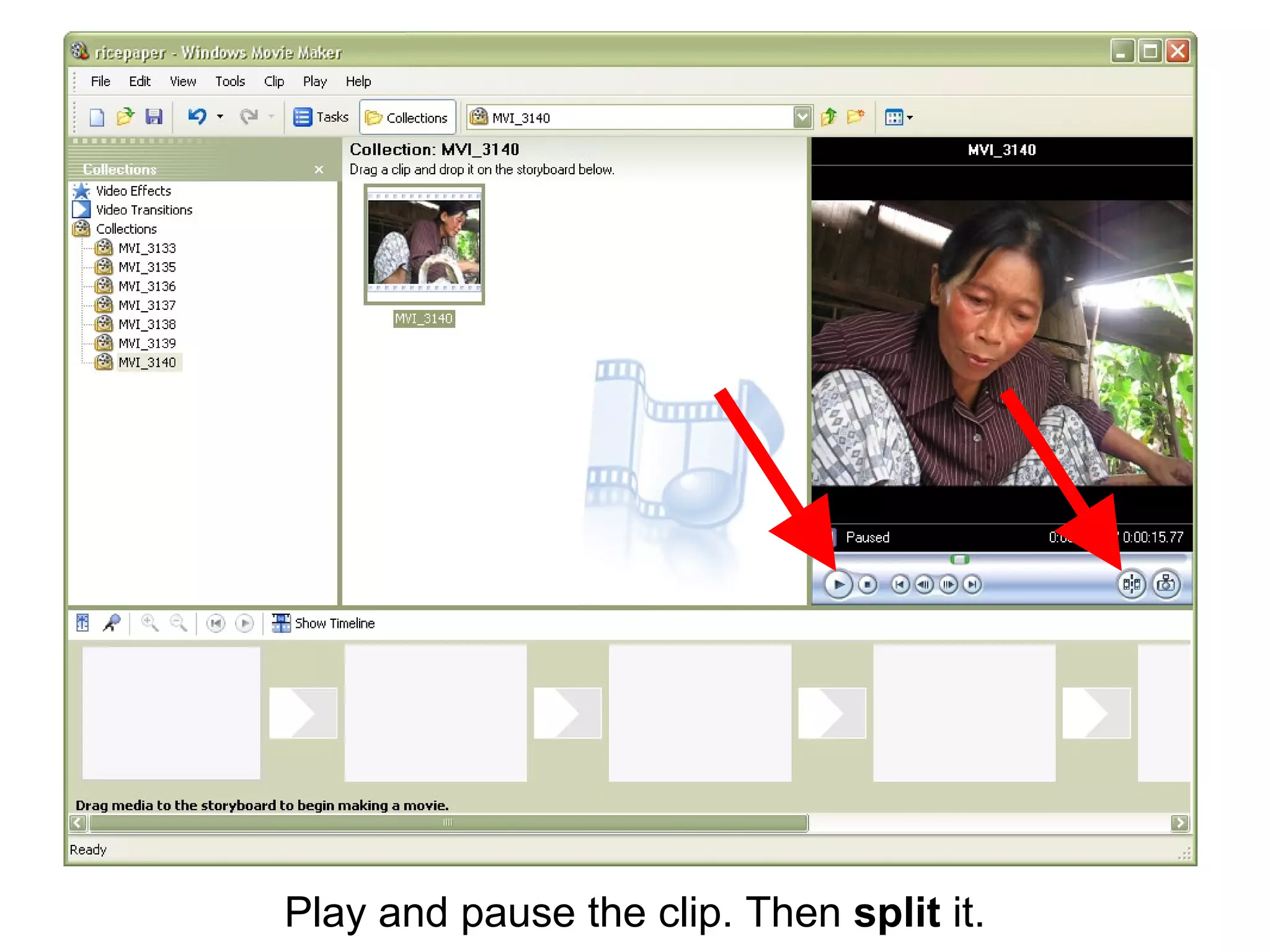Step to the previous frame
The height and width of the screenshot is (952, 1270).
925,584
